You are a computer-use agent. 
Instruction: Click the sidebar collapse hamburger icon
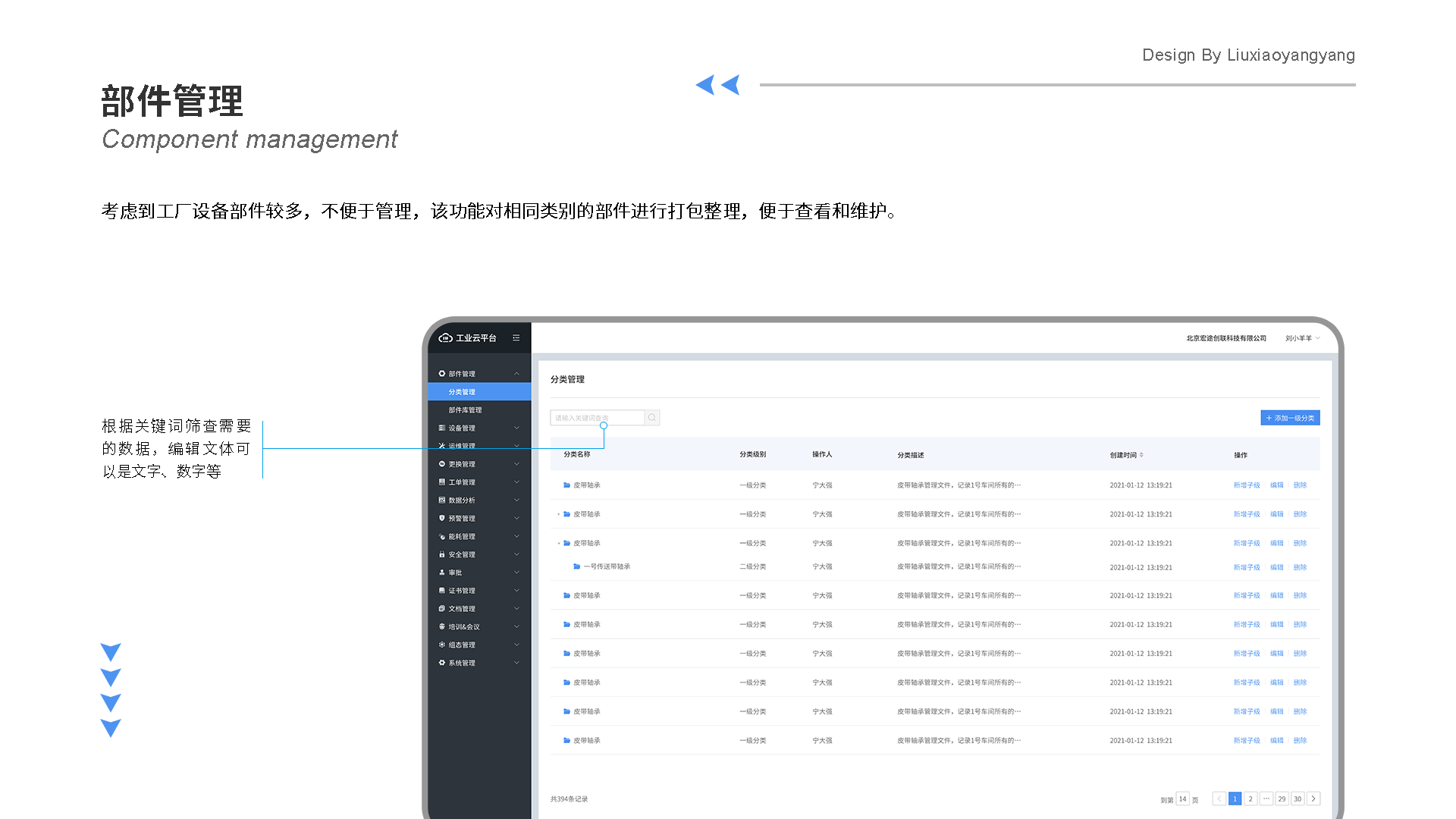coord(516,338)
